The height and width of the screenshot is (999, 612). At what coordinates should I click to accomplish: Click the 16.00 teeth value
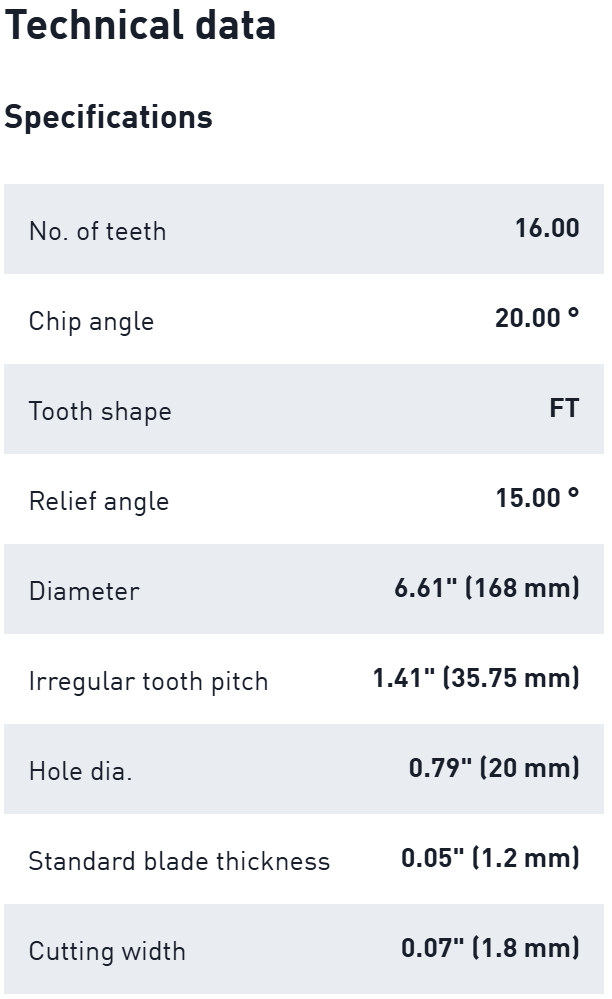[x=547, y=228]
